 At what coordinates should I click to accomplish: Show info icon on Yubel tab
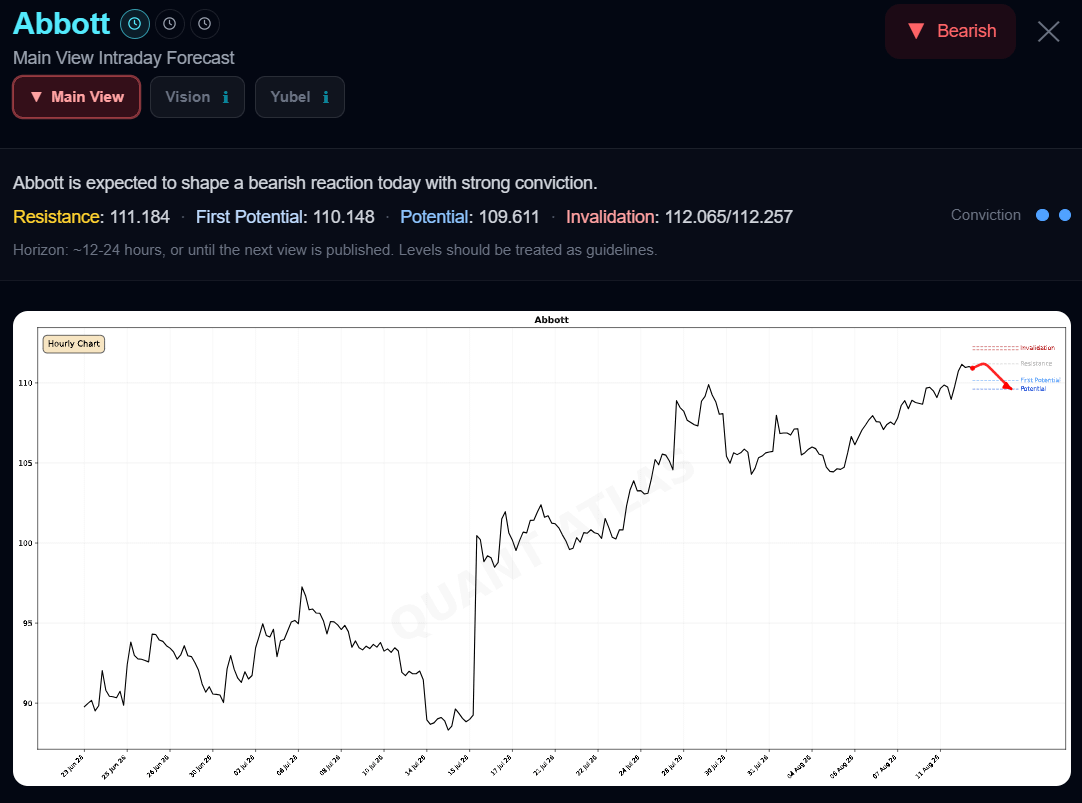click(326, 97)
